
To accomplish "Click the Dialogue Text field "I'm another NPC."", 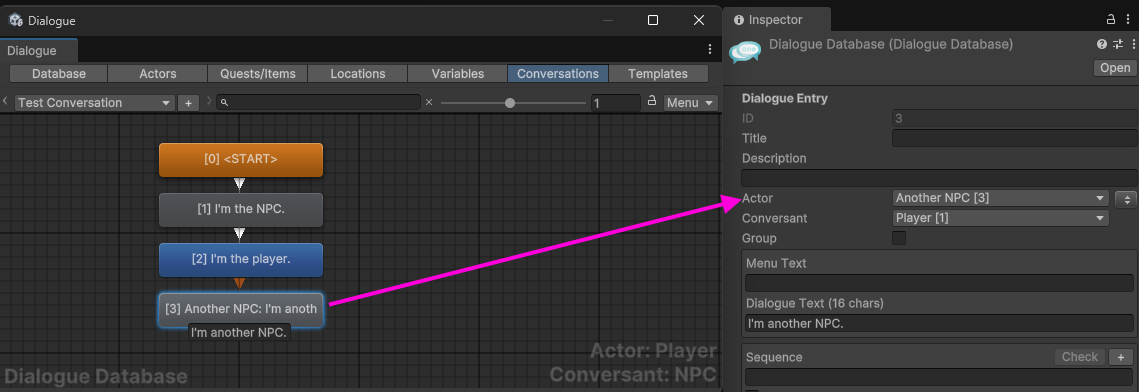I will (x=939, y=323).
